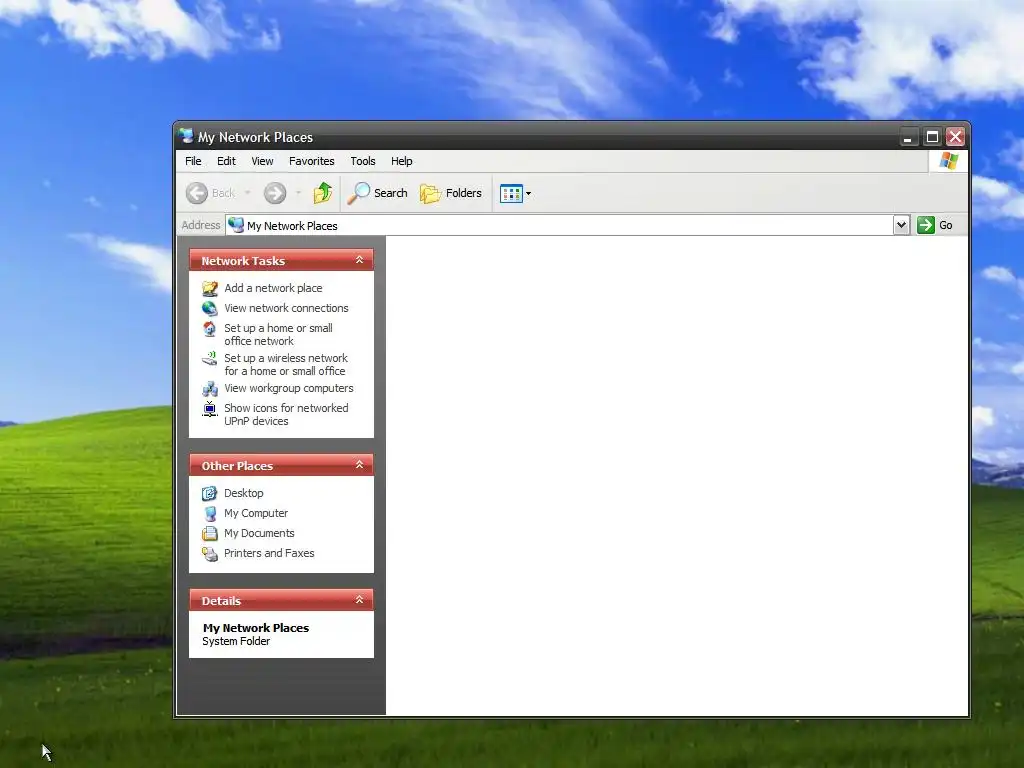1024x768 pixels.
Task: Open the Tools menu
Action: (362, 161)
